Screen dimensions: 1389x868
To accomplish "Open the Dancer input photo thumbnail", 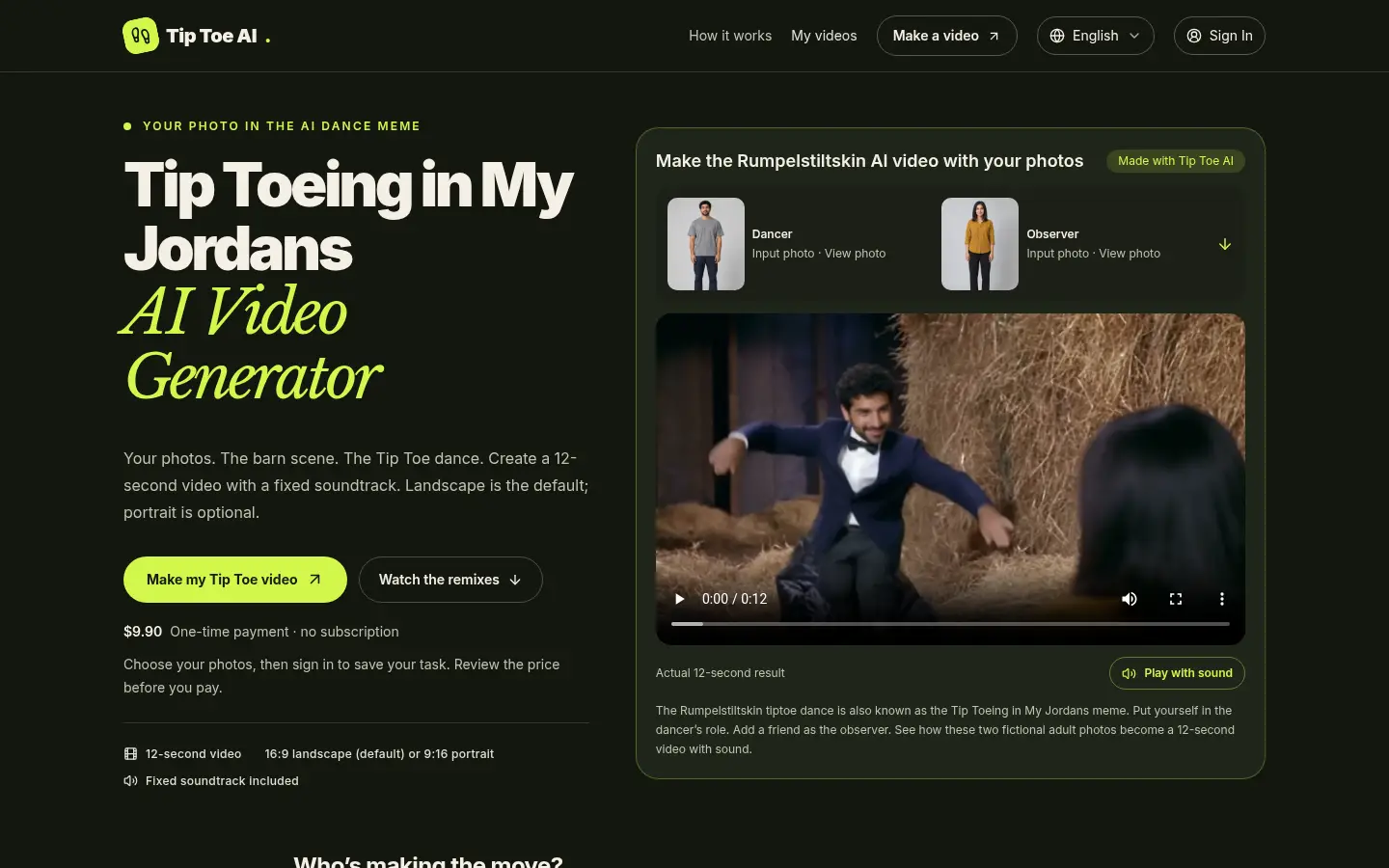I will pyautogui.click(x=706, y=244).
